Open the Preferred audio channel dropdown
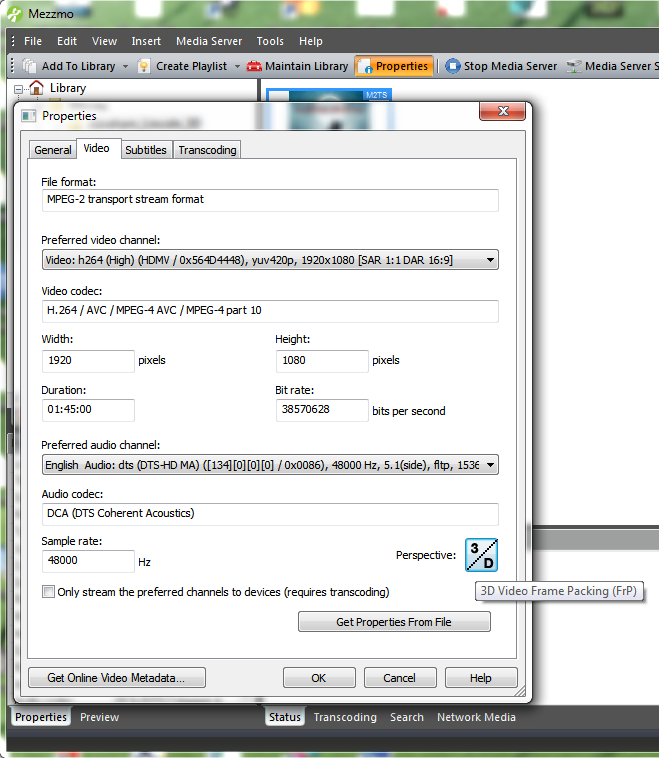 point(490,465)
